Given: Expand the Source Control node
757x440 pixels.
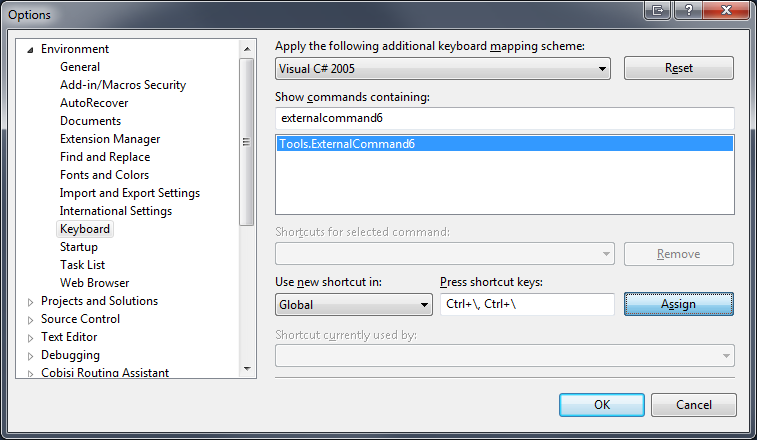Looking at the screenshot, I should (30, 320).
